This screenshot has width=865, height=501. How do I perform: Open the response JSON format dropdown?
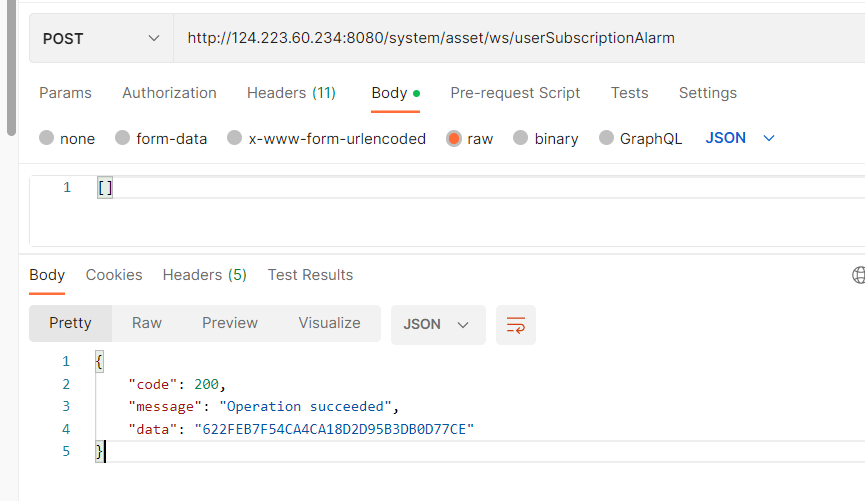point(437,325)
